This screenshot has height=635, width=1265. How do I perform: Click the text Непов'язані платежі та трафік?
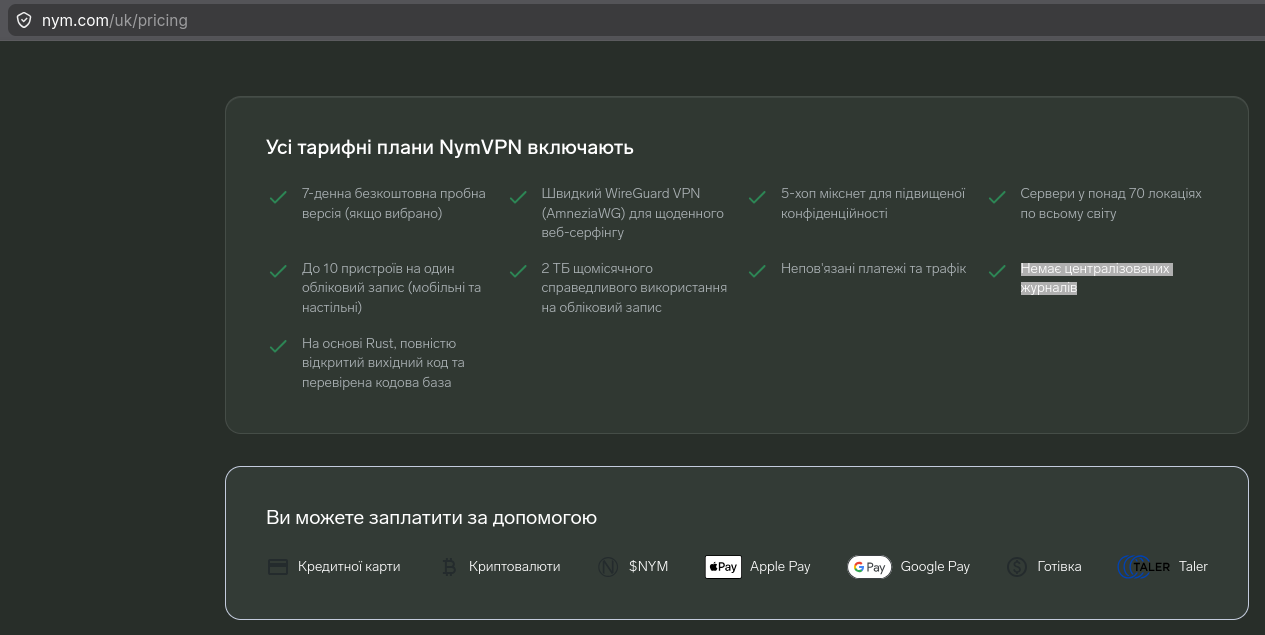[874, 269]
